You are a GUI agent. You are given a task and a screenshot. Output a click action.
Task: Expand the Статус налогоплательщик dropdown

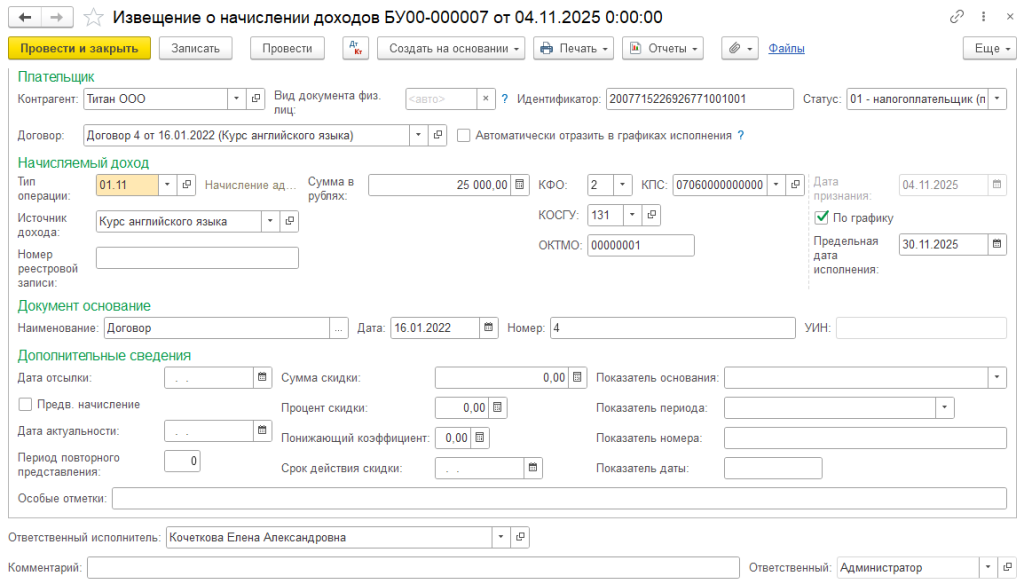coord(998,99)
